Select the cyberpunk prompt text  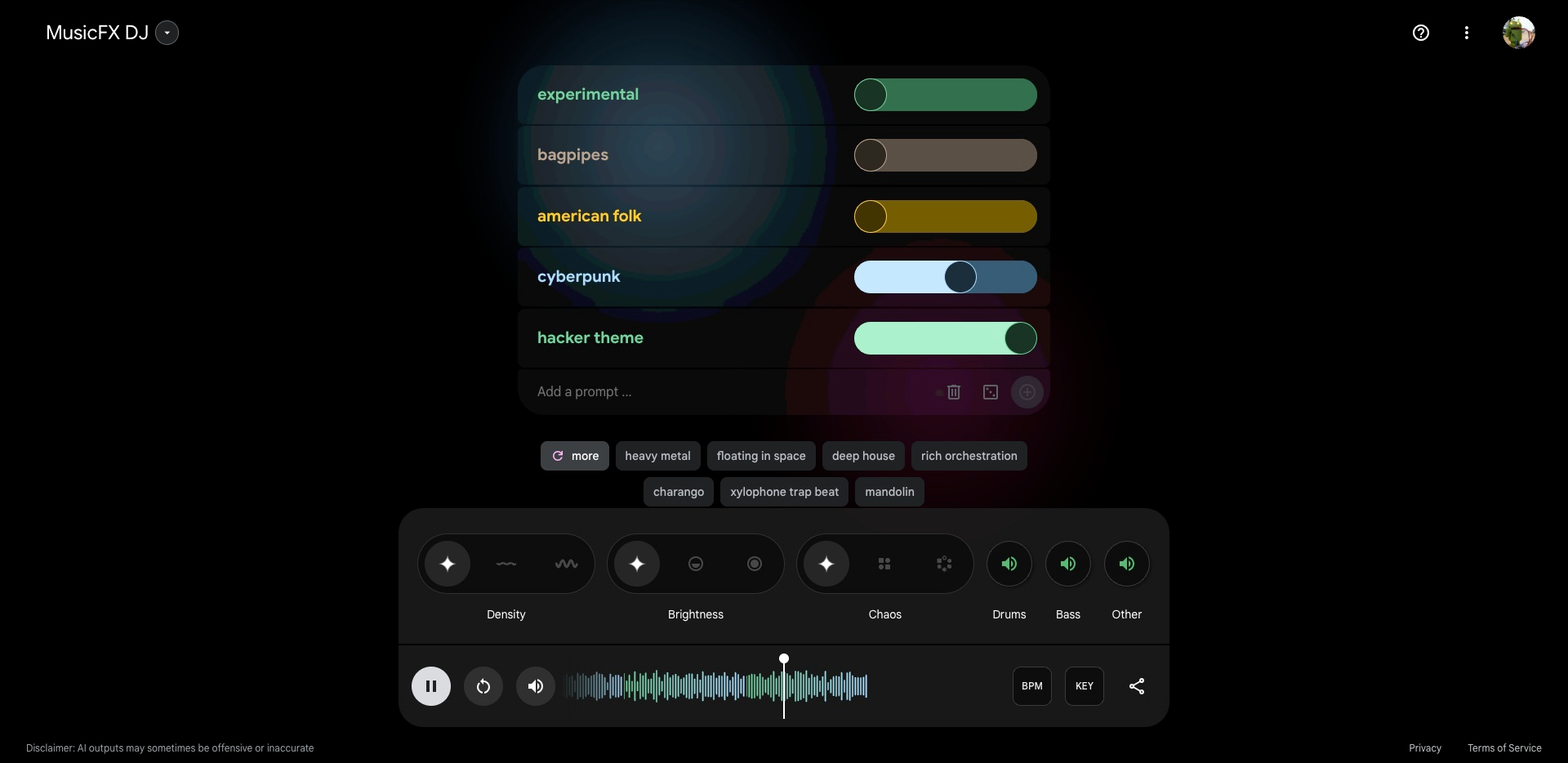pyautogui.click(x=578, y=277)
